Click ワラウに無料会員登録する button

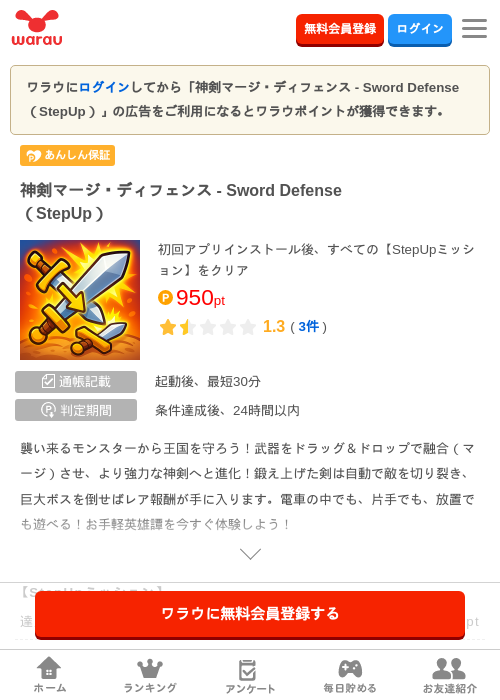tap(250, 614)
